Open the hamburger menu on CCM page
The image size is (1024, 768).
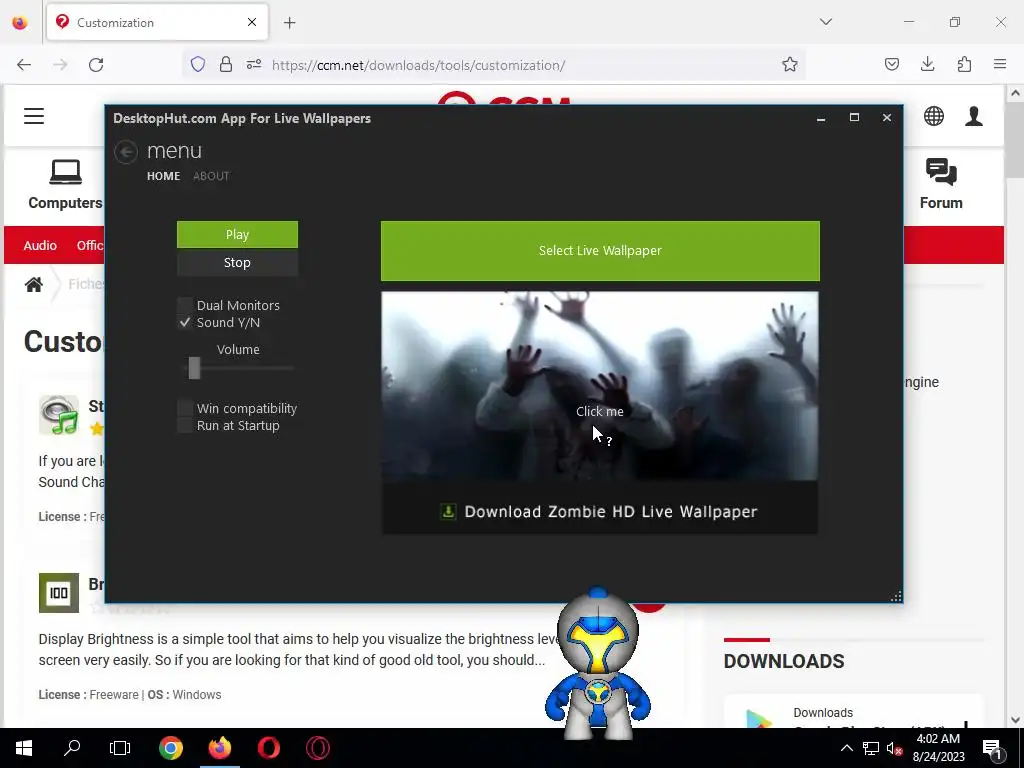coord(34,116)
